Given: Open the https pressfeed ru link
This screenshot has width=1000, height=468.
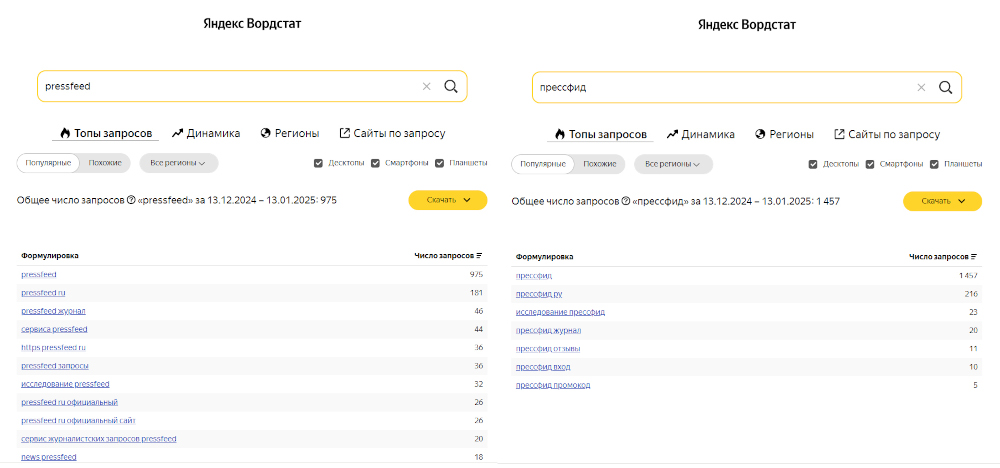Looking at the screenshot, I should [54, 347].
